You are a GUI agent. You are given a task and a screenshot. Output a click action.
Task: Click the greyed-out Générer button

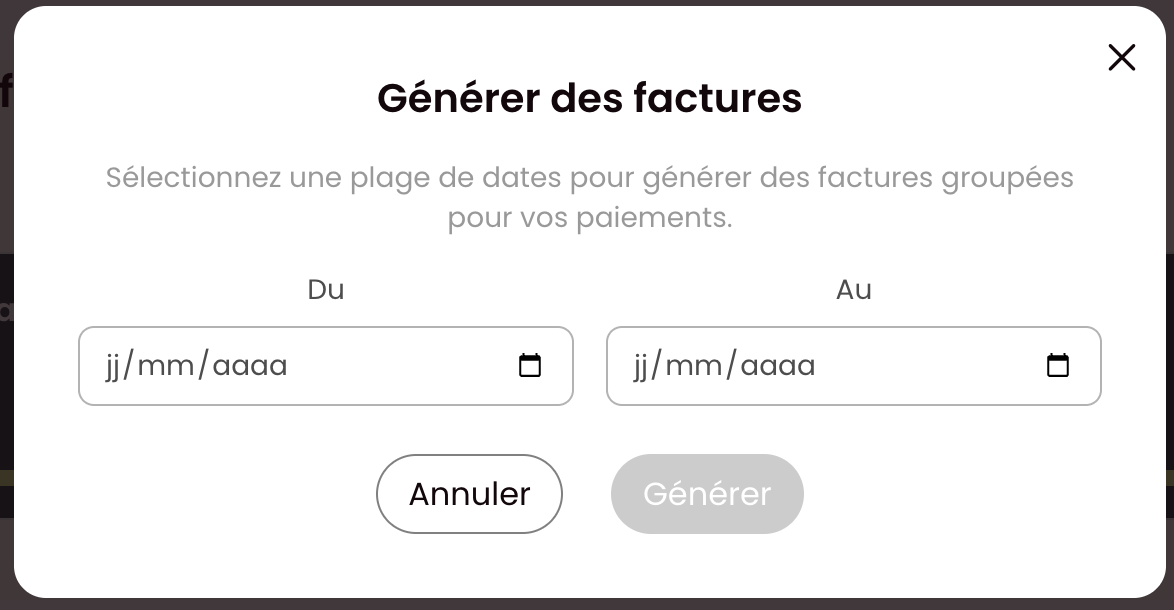(707, 494)
